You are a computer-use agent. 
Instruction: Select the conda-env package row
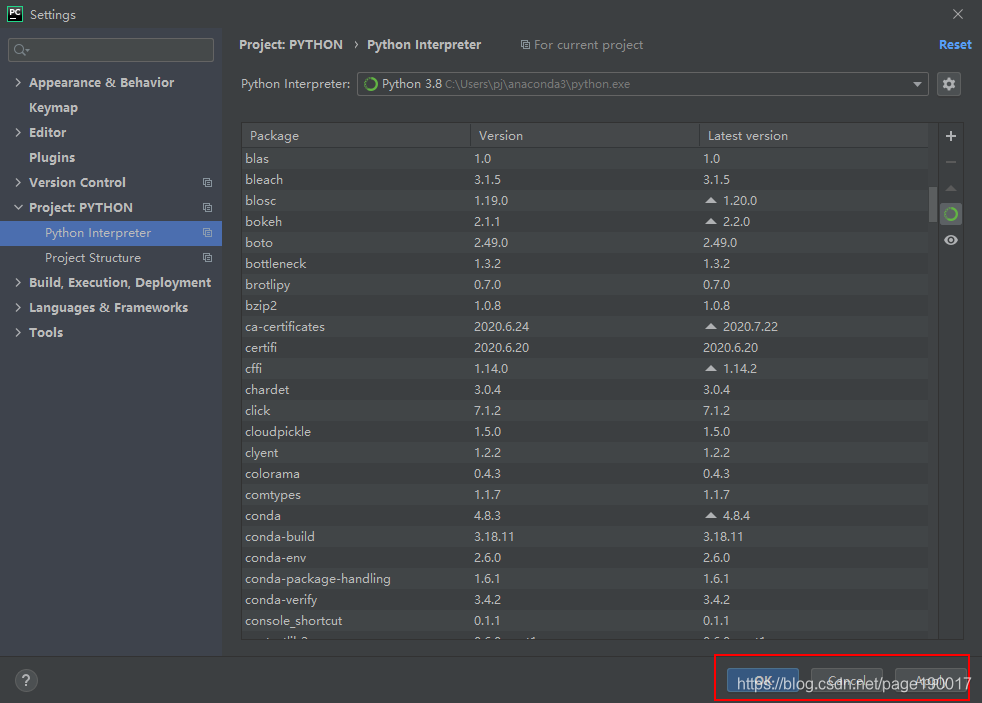click(585, 558)
